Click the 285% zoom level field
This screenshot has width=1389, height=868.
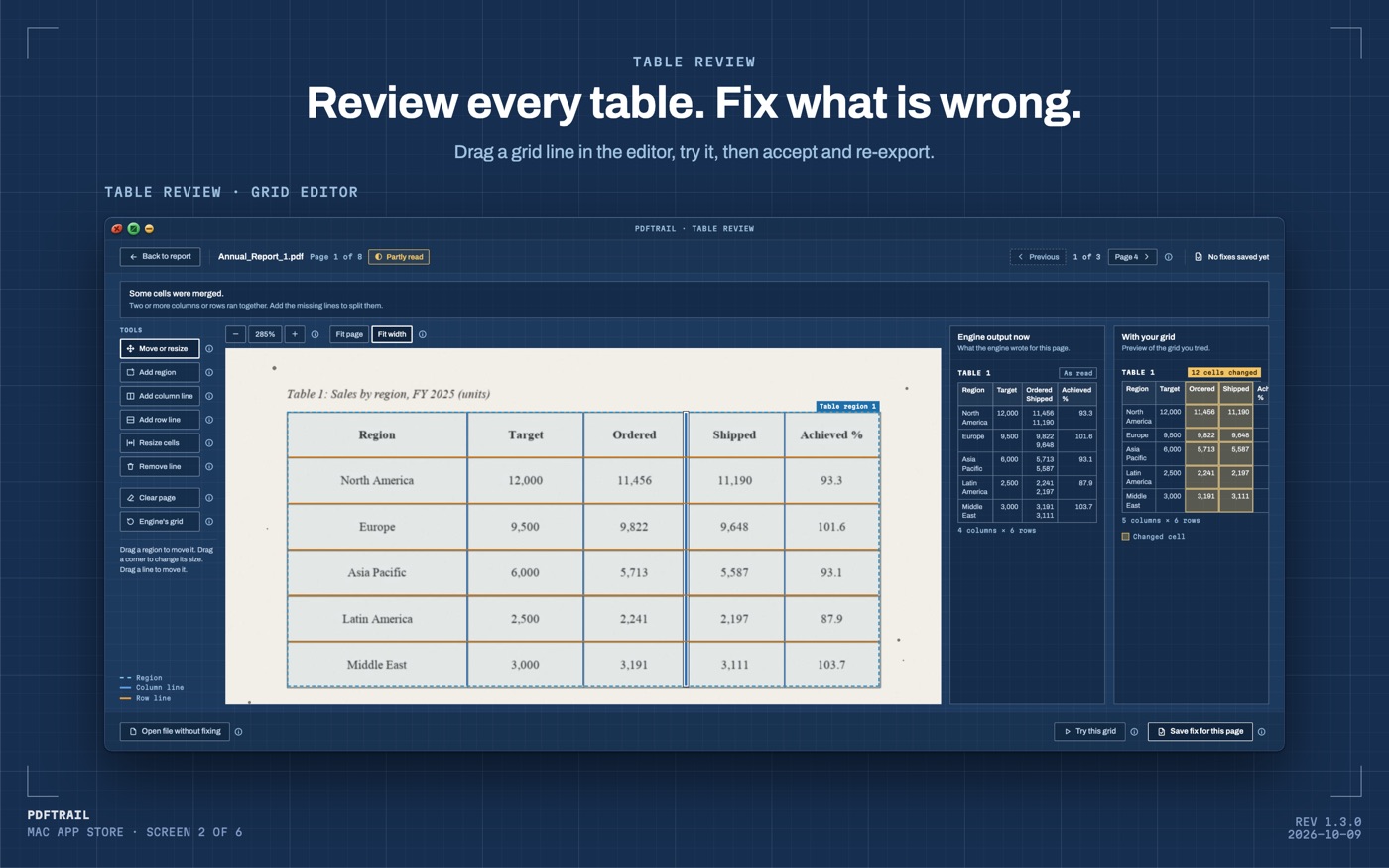tap(265, 334)
